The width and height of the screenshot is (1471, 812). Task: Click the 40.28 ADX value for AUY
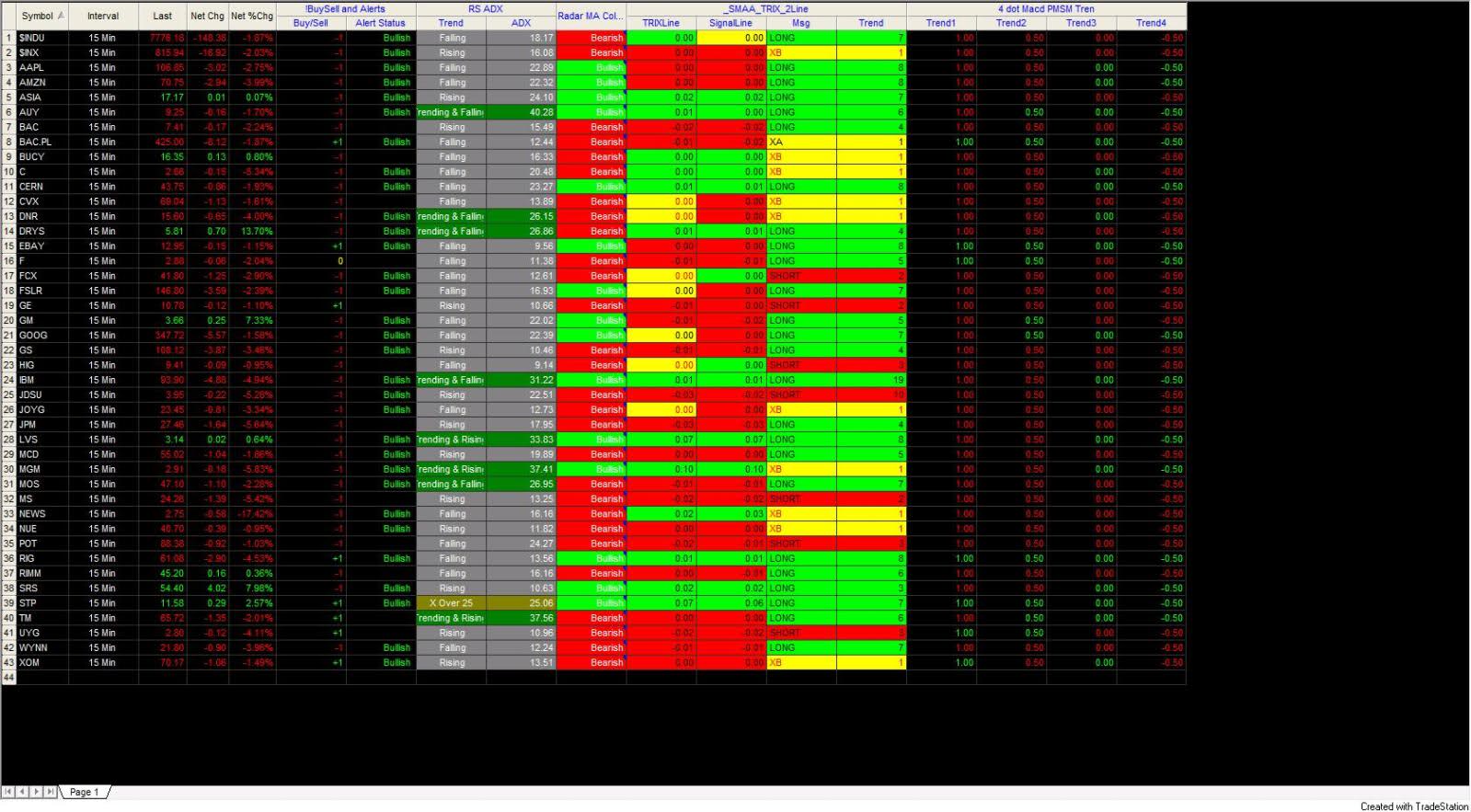(x=521, y=112)
